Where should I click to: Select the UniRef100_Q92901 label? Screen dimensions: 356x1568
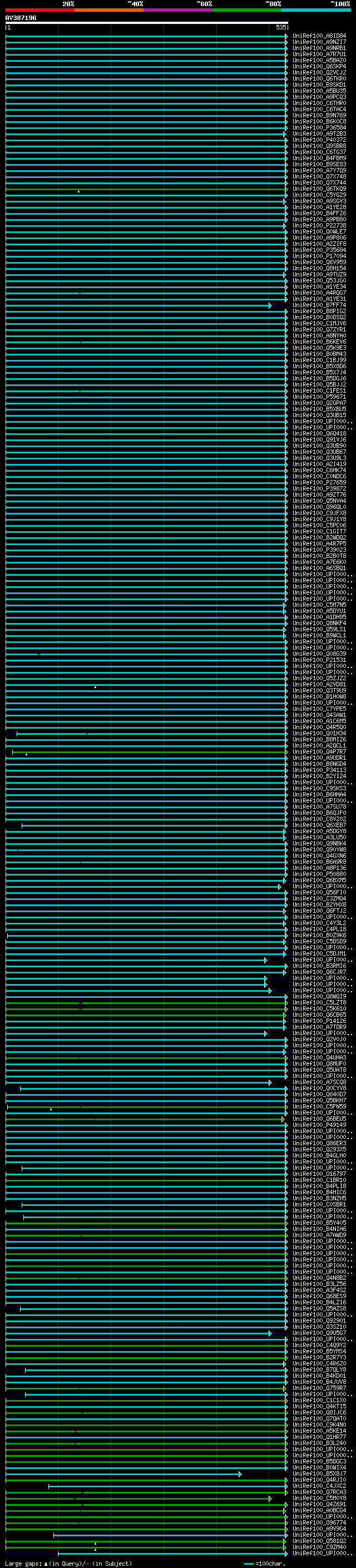319,1321
